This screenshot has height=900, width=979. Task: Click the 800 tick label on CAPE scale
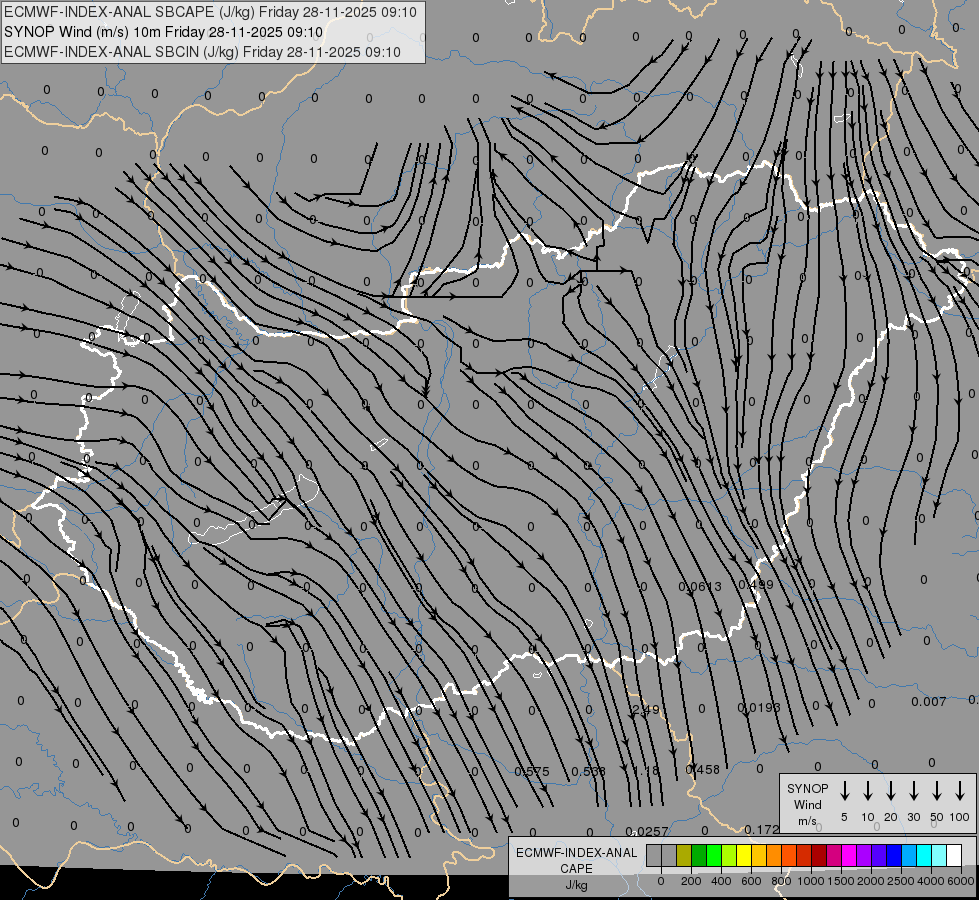pyautogui.click(x=781, y=881)
